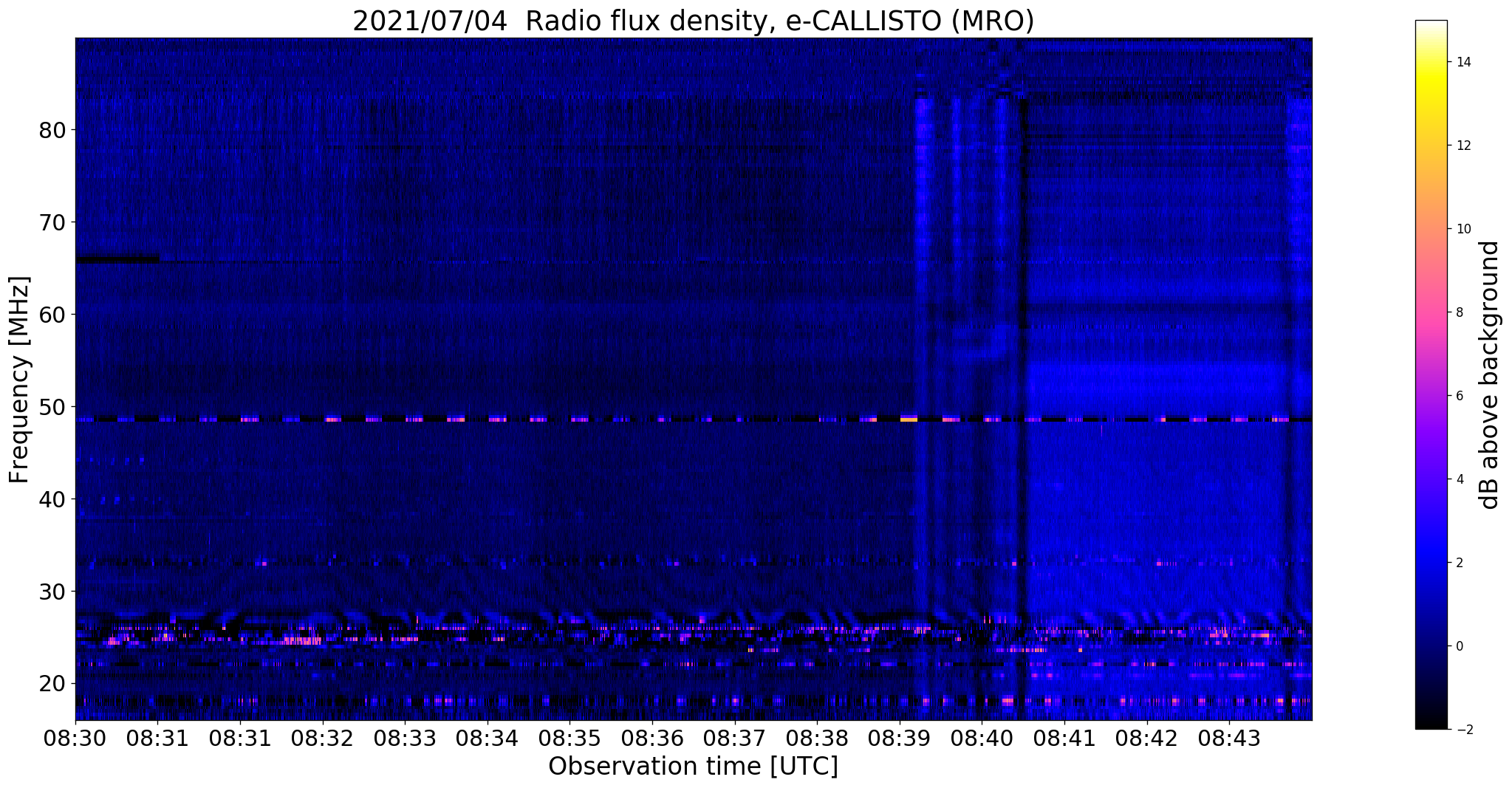Select the y-axis tick label 20
This screenshot has height=788, width=1512.
coord(52,684)
